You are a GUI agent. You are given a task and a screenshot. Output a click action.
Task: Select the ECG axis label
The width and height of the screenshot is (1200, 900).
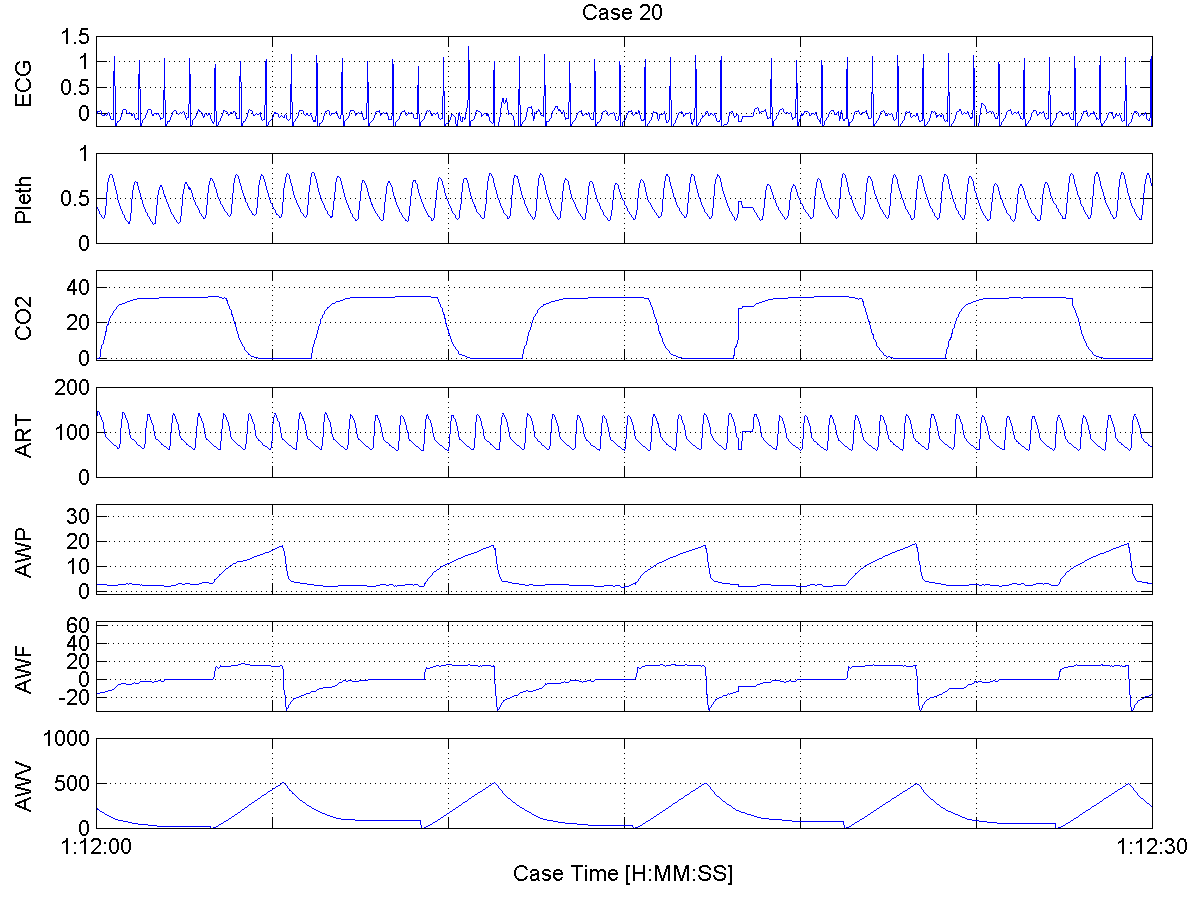[x=23, y=82]
